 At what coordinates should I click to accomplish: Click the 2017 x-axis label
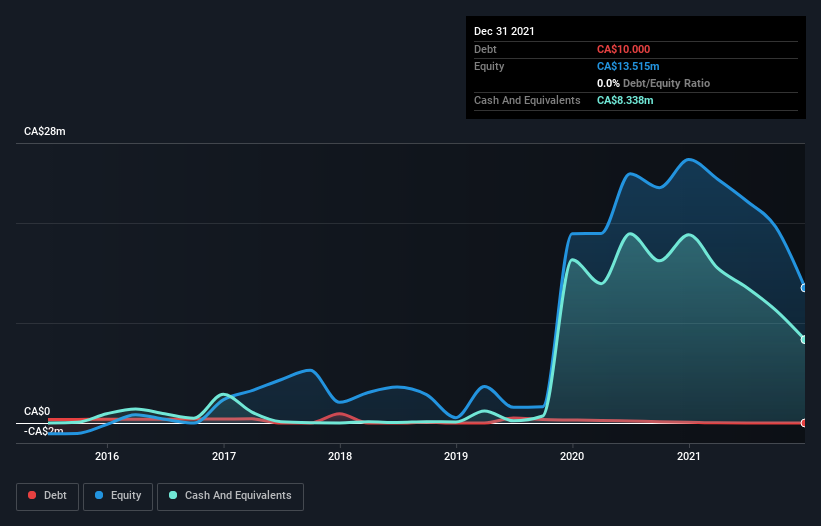pyautogui.click(x=224, y=456)
